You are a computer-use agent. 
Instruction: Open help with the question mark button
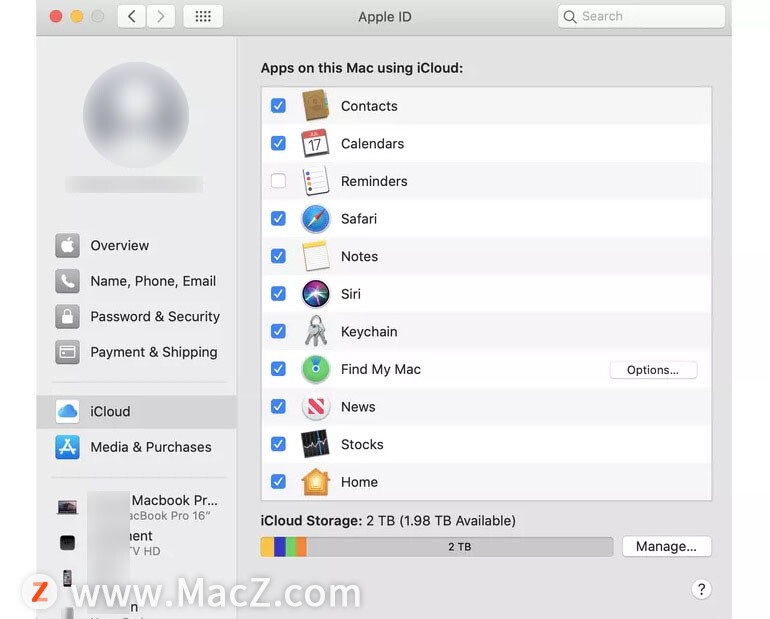701,589
